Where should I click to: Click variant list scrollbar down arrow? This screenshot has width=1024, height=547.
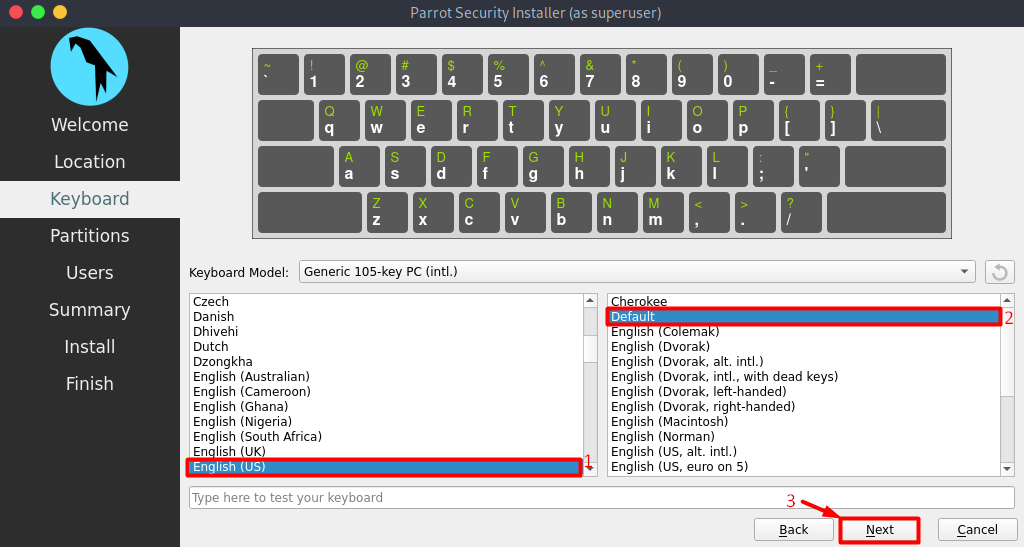pyautogui.click(x=1008, y=469)
